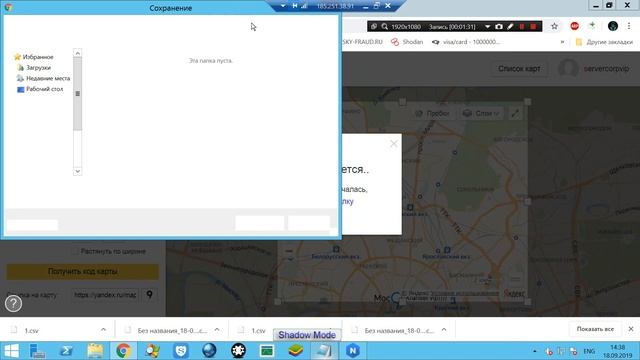Screen dimensions: 640x360
Task: Click the Пробки traffic button on the map
Action: pyautogui.click(x=432, y=113)
